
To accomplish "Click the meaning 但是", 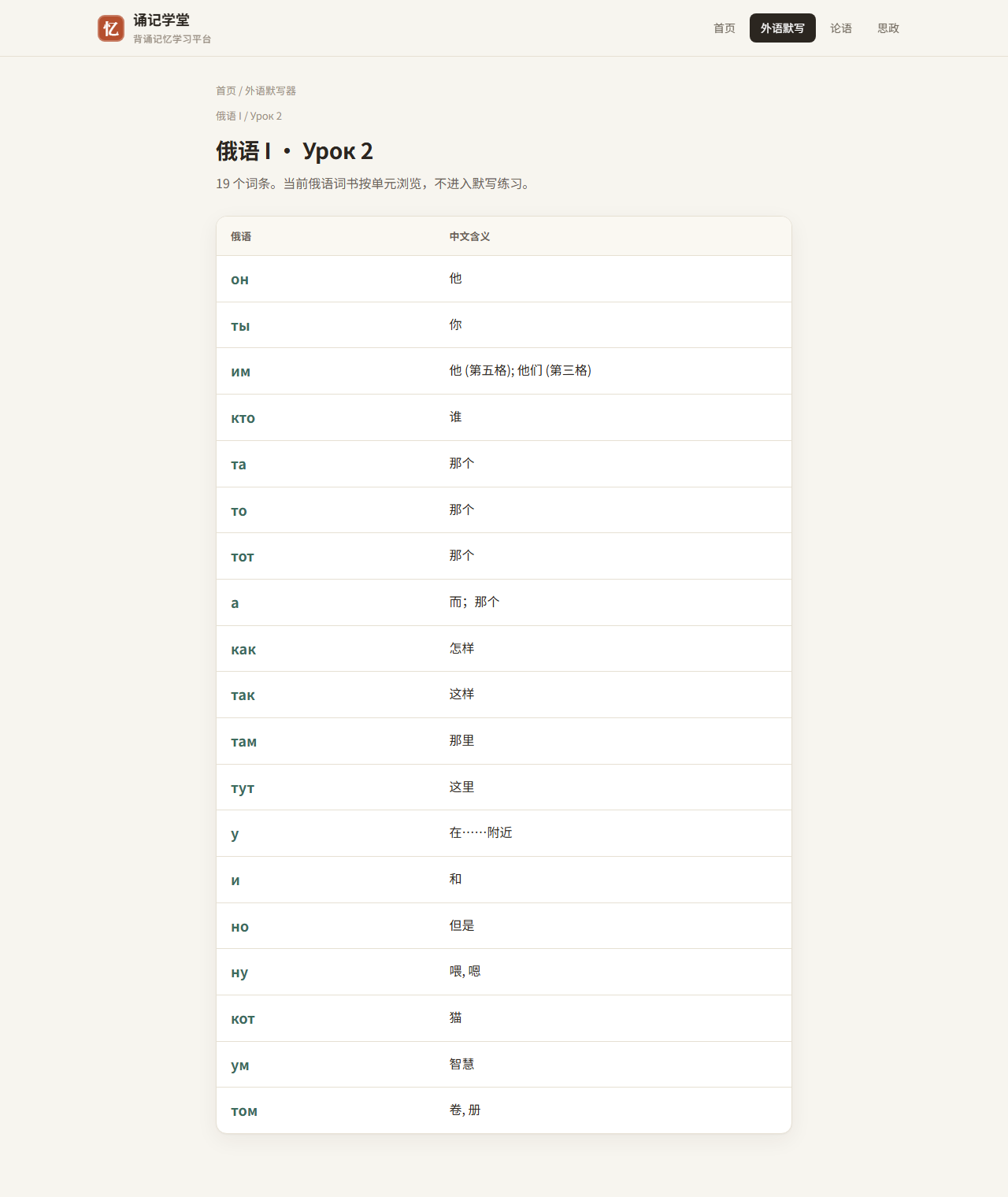I will coord(461,925).
